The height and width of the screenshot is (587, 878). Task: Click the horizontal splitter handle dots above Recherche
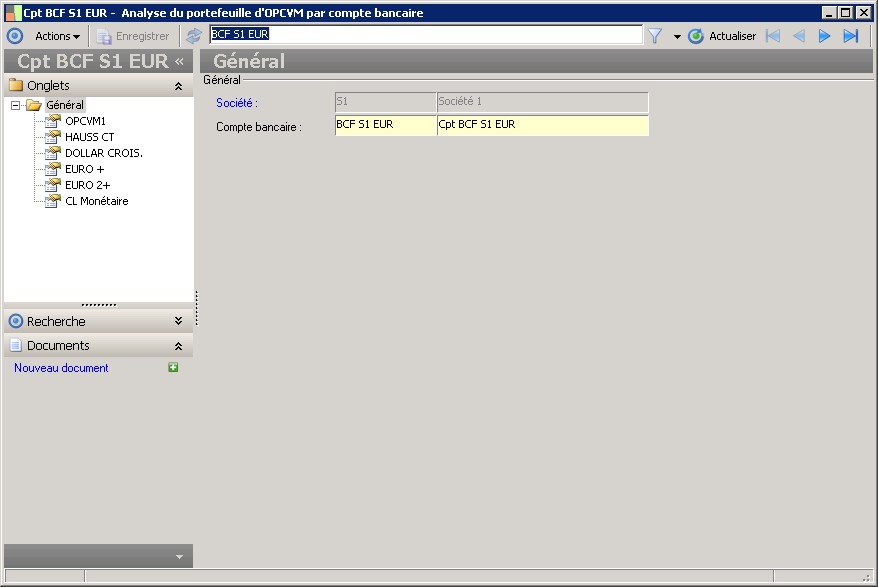coord(99,305)
